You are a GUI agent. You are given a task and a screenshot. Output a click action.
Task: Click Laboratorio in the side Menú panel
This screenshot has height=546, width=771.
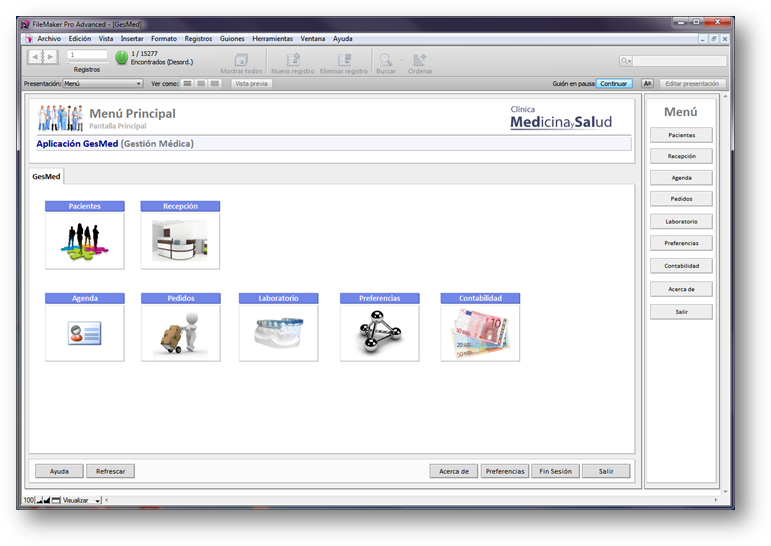[x=682, y=221]
